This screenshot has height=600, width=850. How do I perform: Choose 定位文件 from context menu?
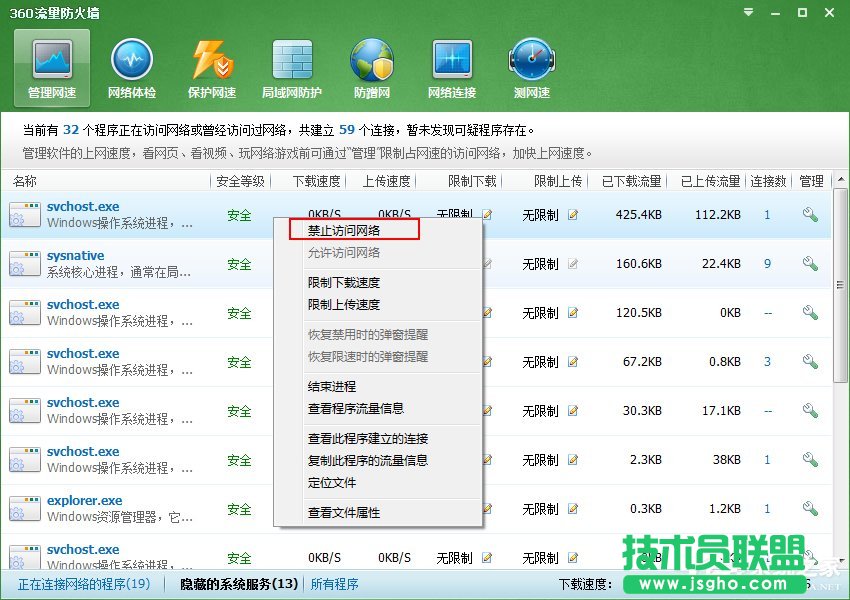pos(332,482)
